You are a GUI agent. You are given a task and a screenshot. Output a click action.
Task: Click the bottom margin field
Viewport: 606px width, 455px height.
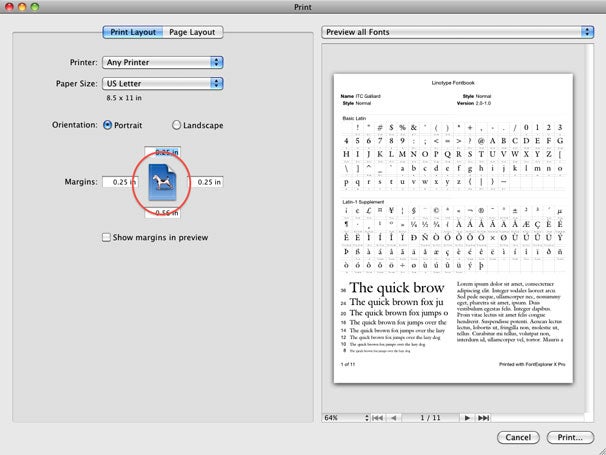162,213
